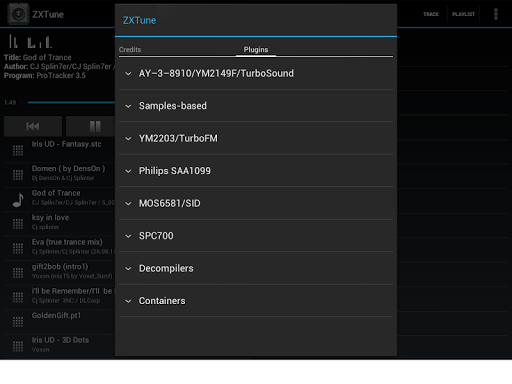Click the ZXTune app logo icon
This screenshot has width=512, height=384.
[18, 14]
